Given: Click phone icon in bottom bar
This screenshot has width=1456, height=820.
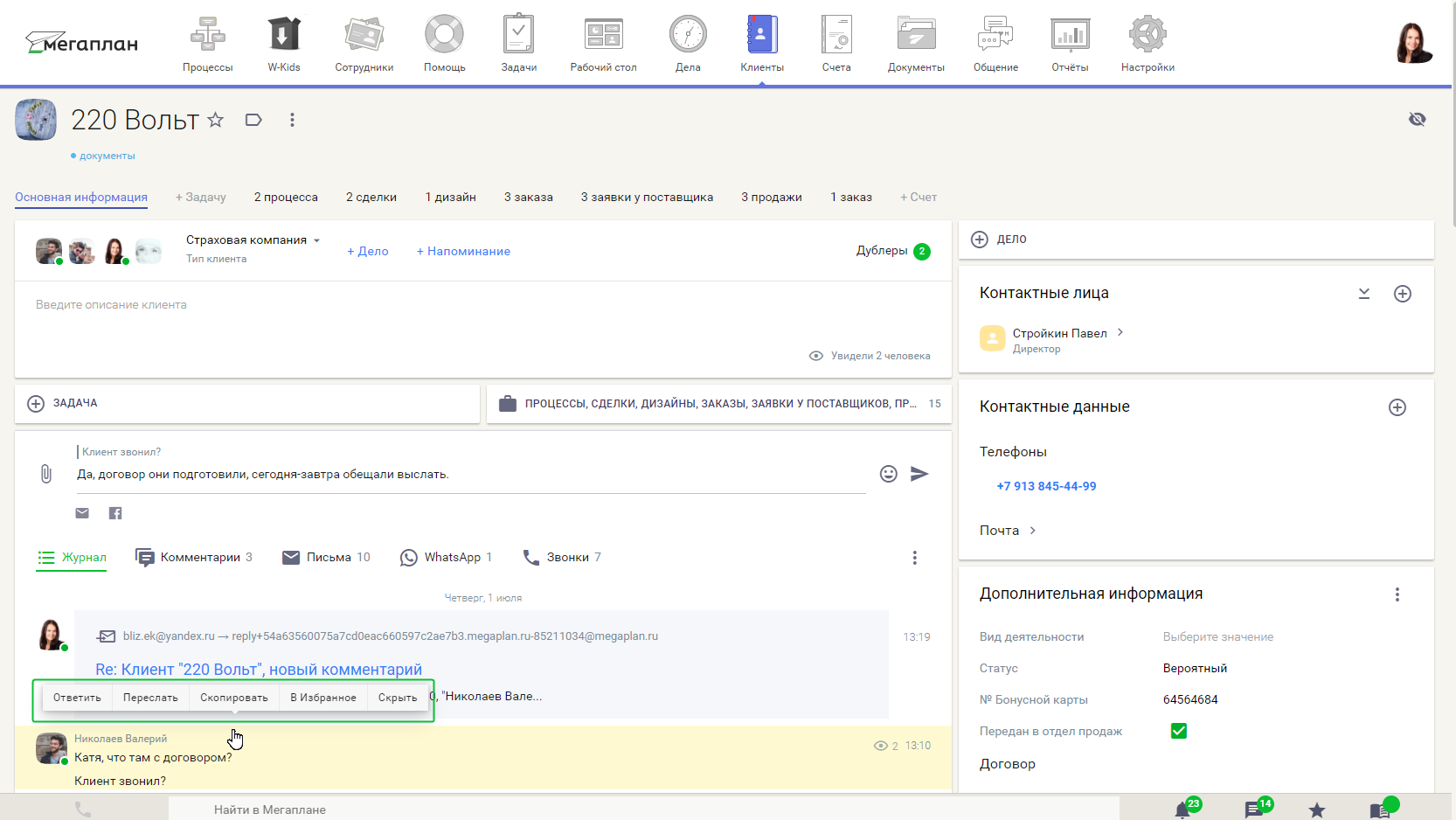Looking at the screenshot, I should 83,810.
